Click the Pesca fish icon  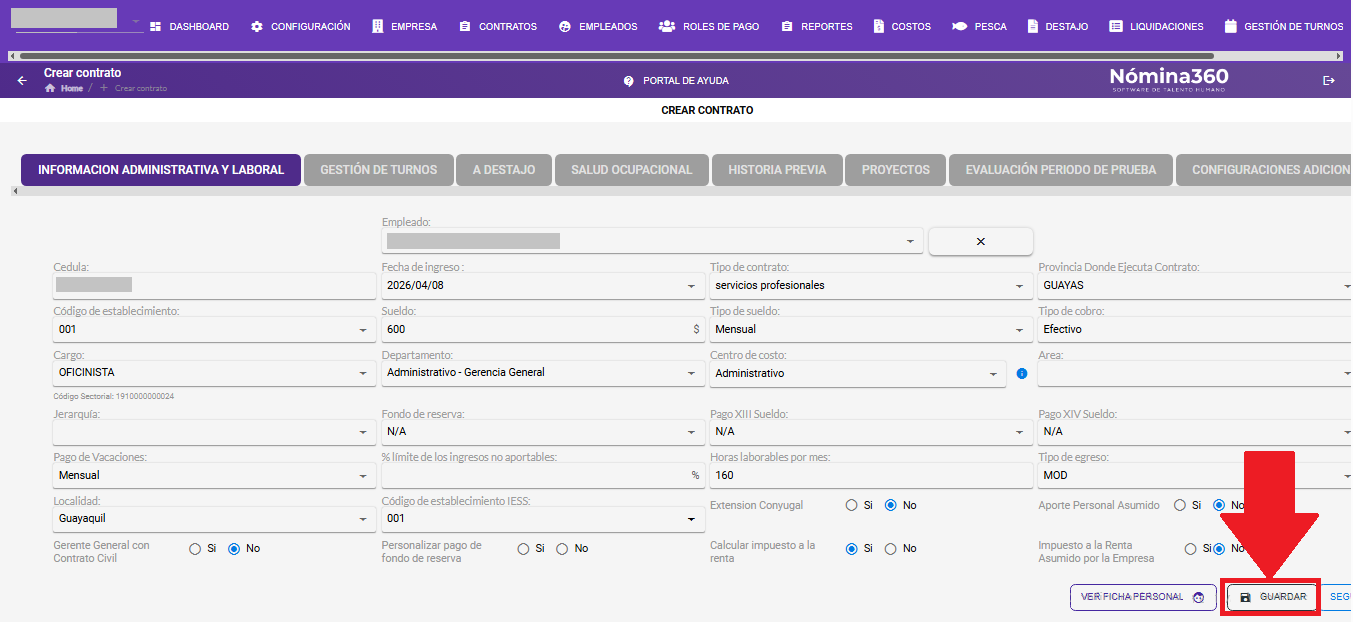pos(959,27)
